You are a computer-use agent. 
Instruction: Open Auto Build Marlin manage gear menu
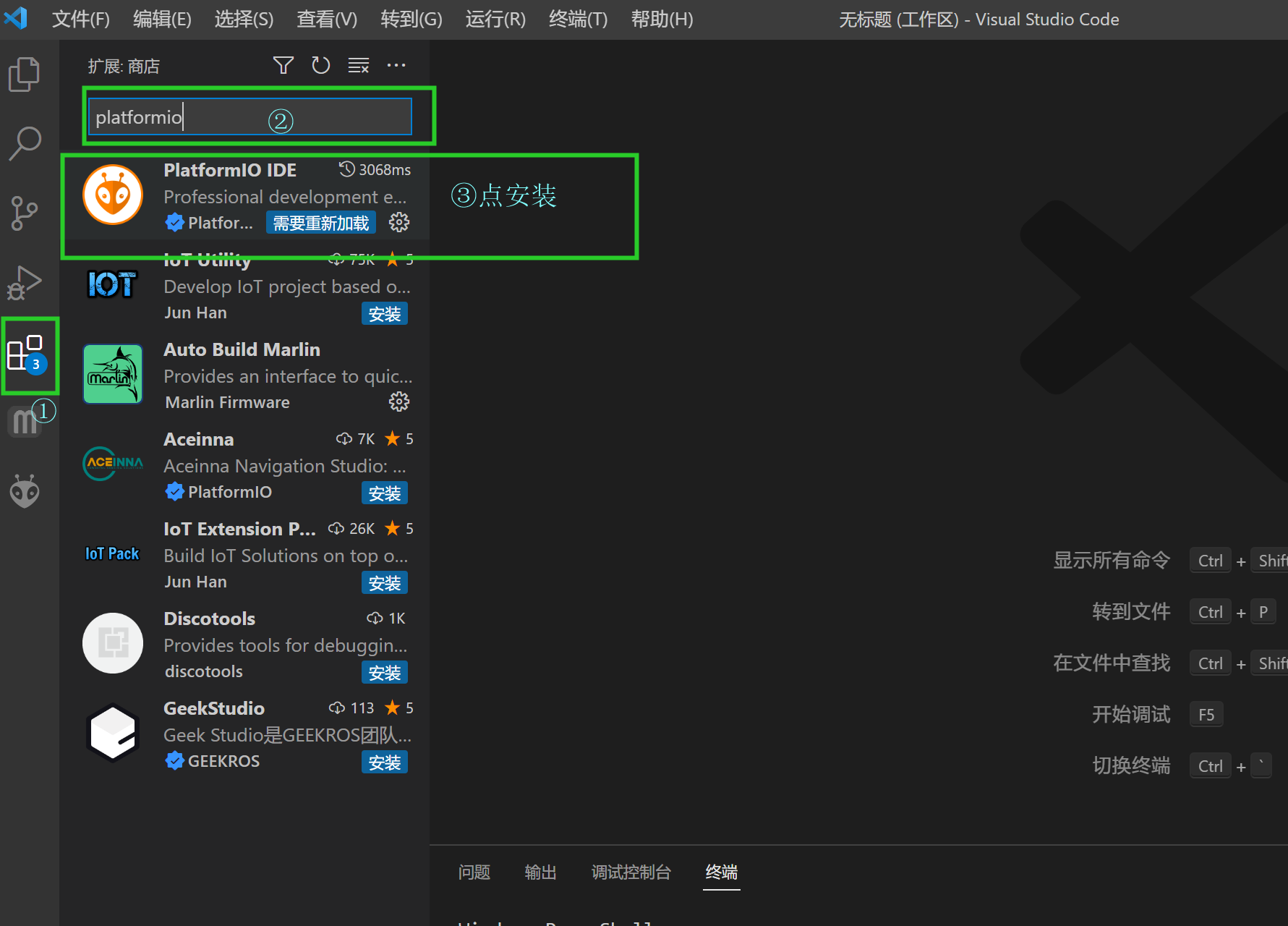(399, 402)
